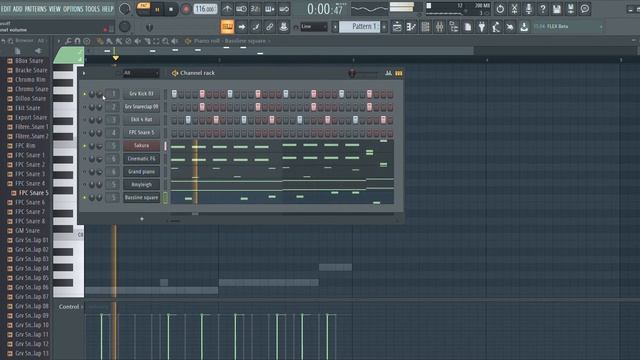Select the Grand piano channel button
Screen dimensions: 640x360
(x=141, y=172)
